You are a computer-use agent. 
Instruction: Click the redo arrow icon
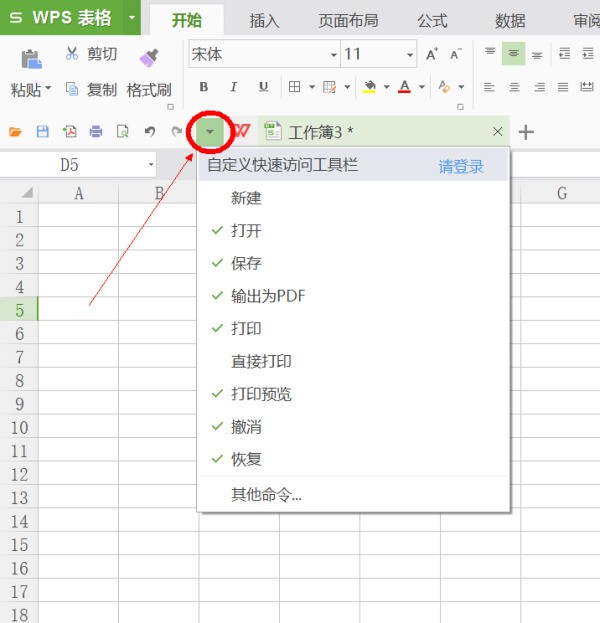pos(176,132)
